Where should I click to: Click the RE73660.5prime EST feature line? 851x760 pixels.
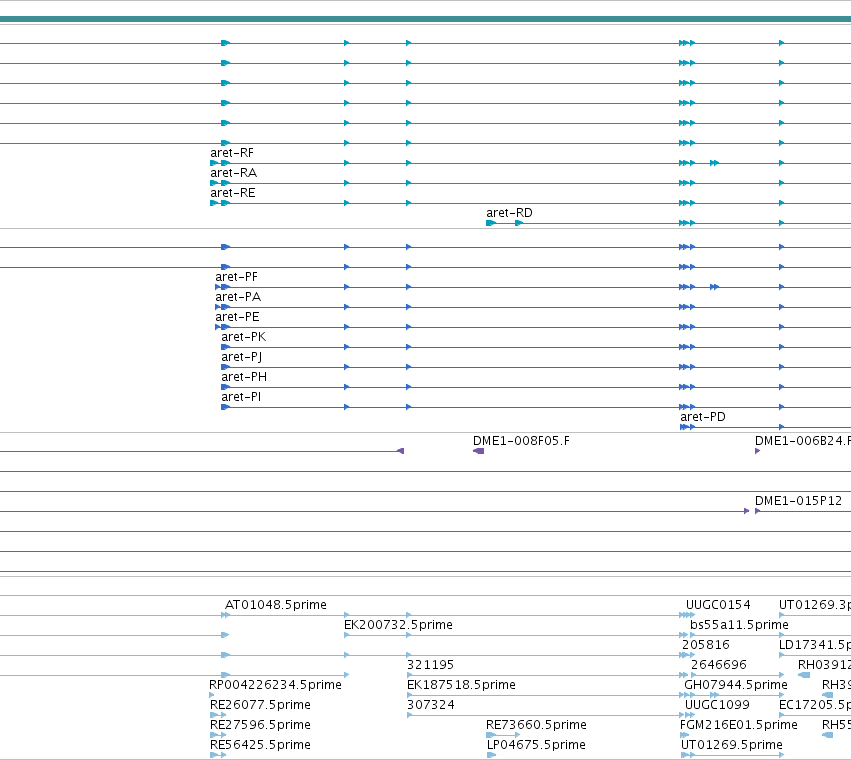pos(503,735)
